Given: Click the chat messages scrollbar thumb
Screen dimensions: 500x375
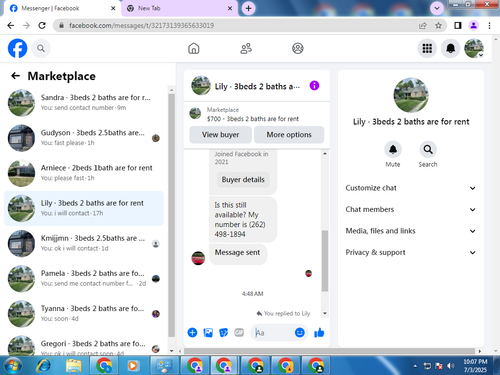Looking at the screenshot, I should [325, 261].
